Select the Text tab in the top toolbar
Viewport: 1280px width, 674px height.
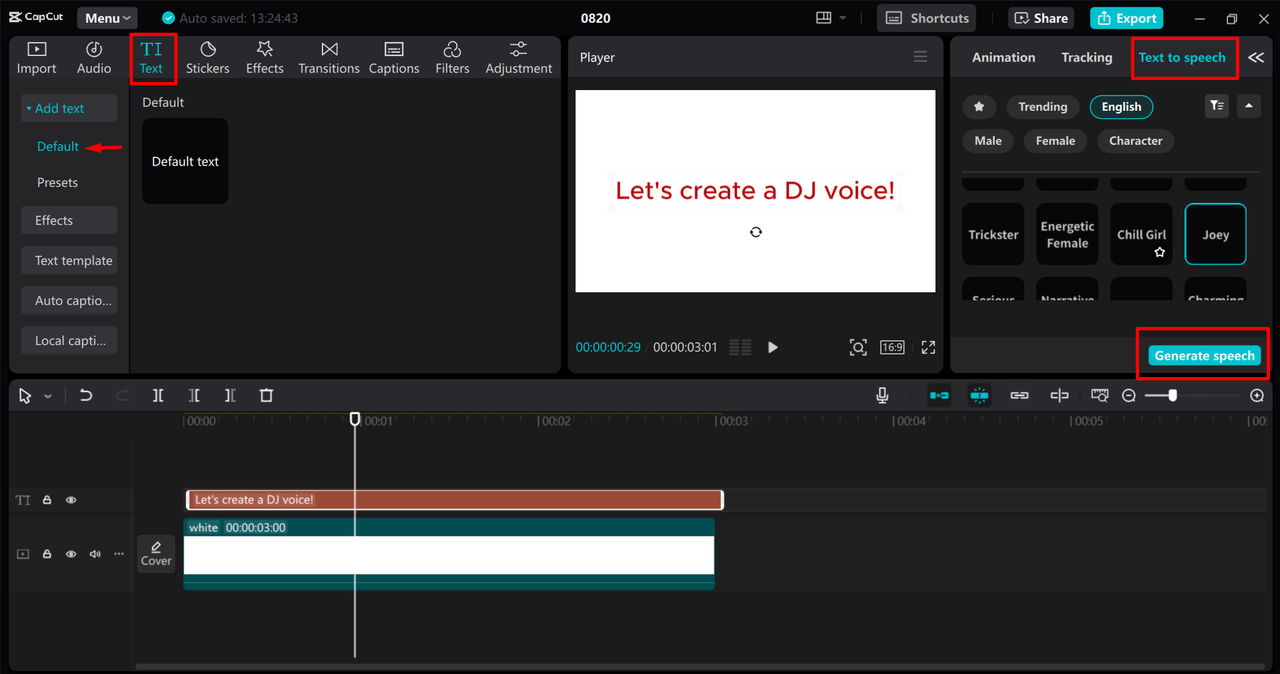pos(151,58)
